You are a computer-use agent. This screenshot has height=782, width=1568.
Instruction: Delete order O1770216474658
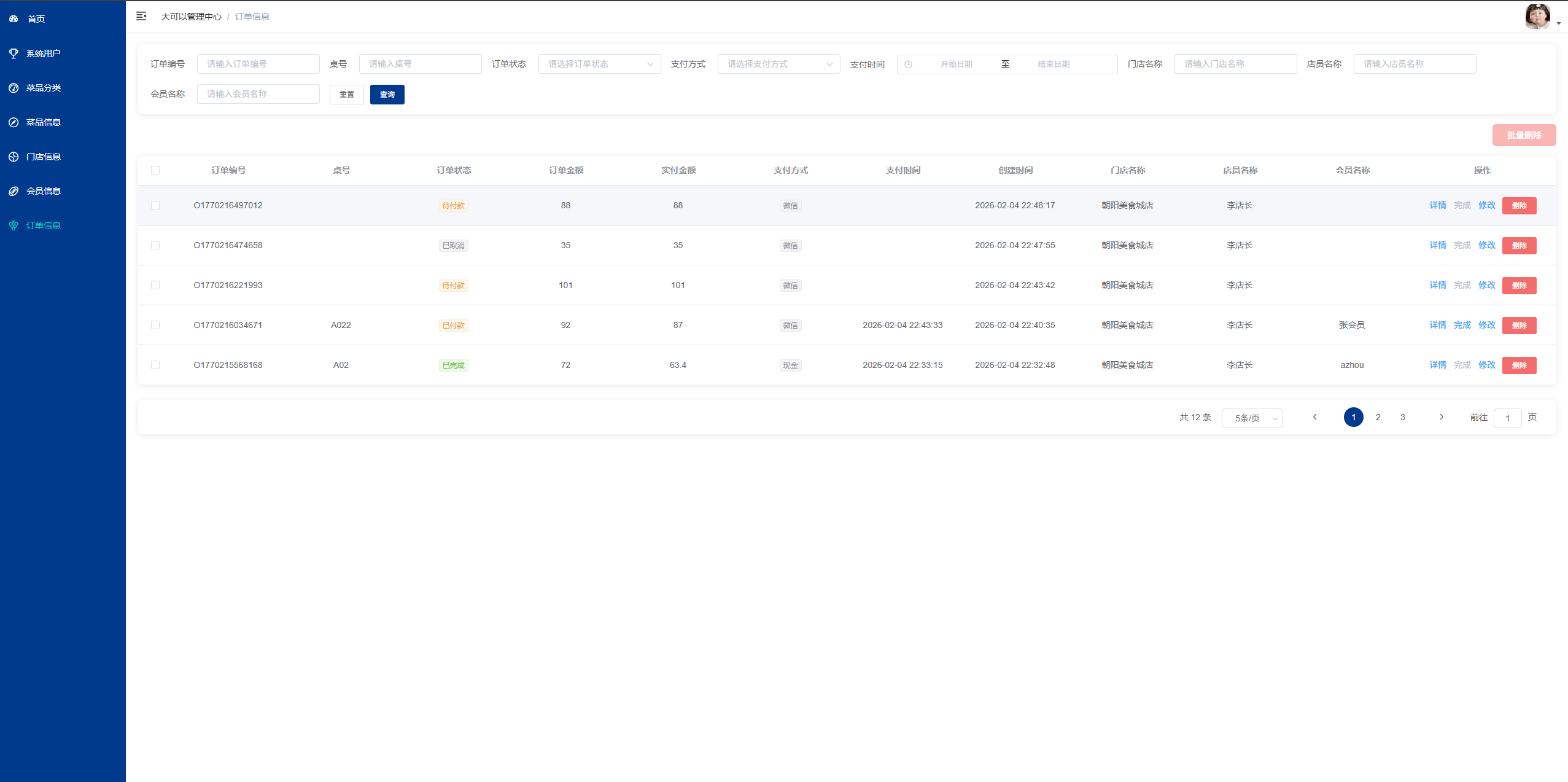tap(1519, 246)
